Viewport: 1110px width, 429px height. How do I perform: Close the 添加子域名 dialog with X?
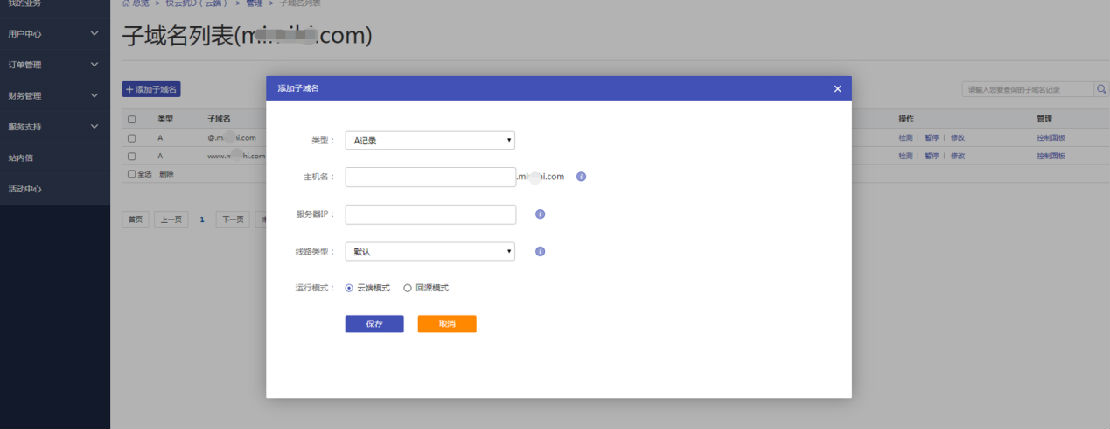coord(837,89)
